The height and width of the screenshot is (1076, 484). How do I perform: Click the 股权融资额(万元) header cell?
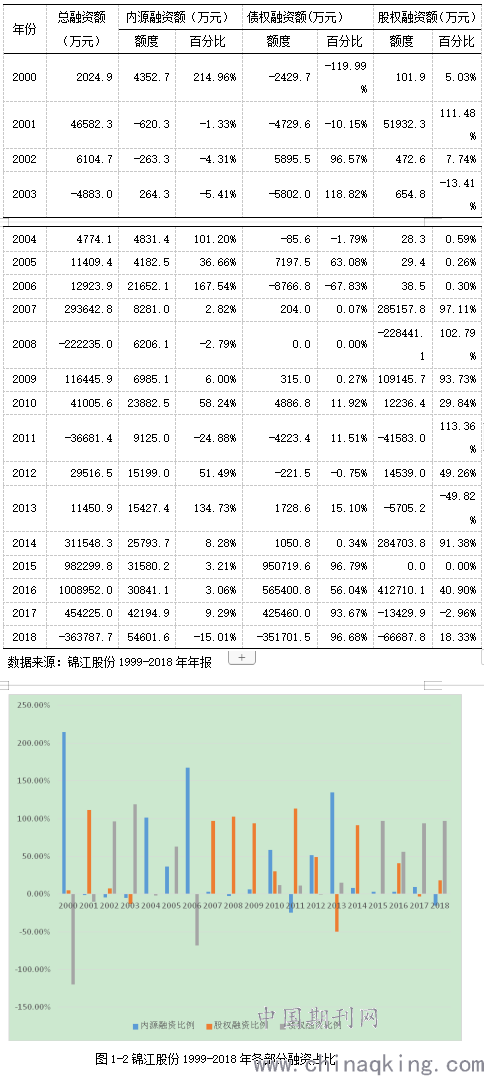(427, 16)
